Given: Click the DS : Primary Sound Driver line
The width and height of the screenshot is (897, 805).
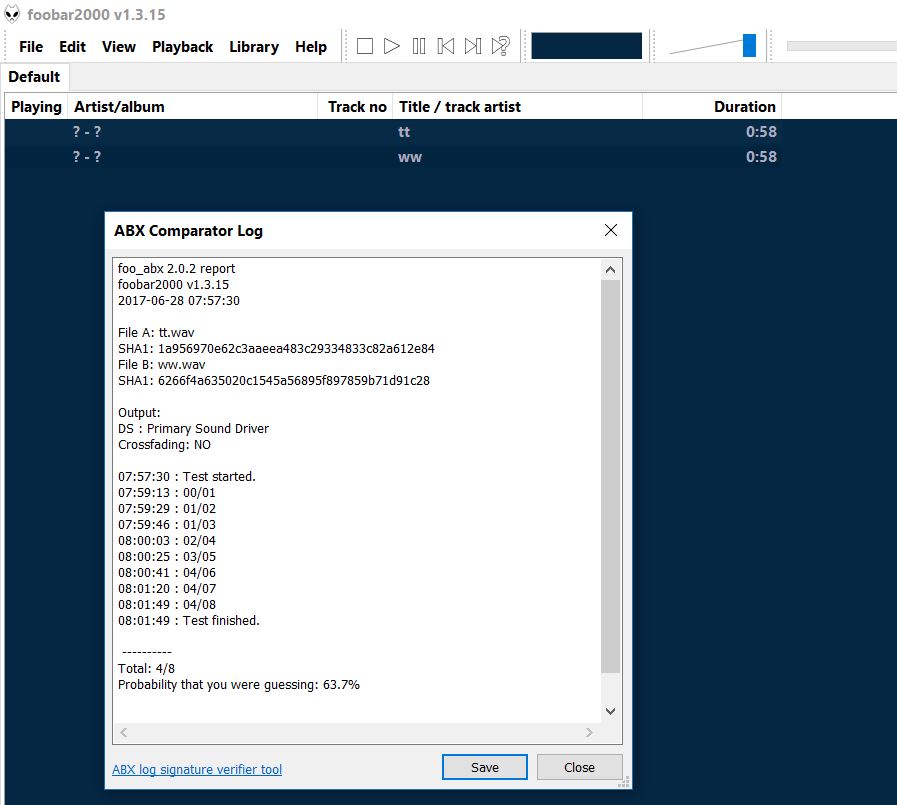Looking at the screenshot, I should click(193, 429).
